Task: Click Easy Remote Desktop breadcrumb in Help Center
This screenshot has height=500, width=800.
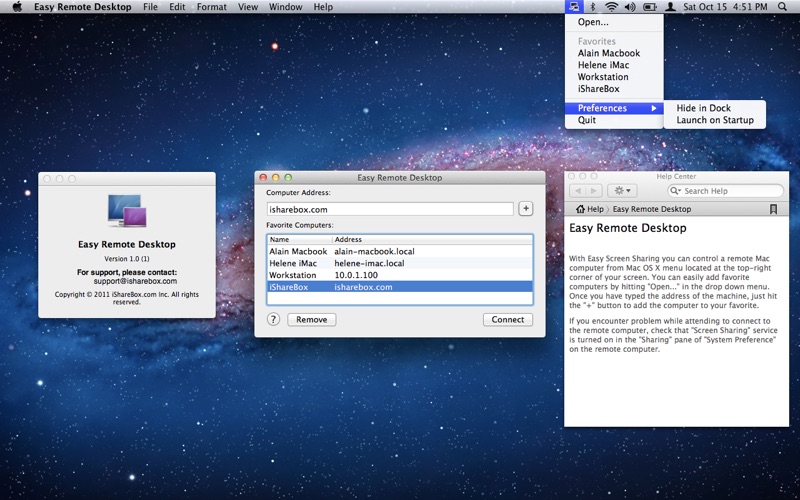Action: click(x=652, y=209)
